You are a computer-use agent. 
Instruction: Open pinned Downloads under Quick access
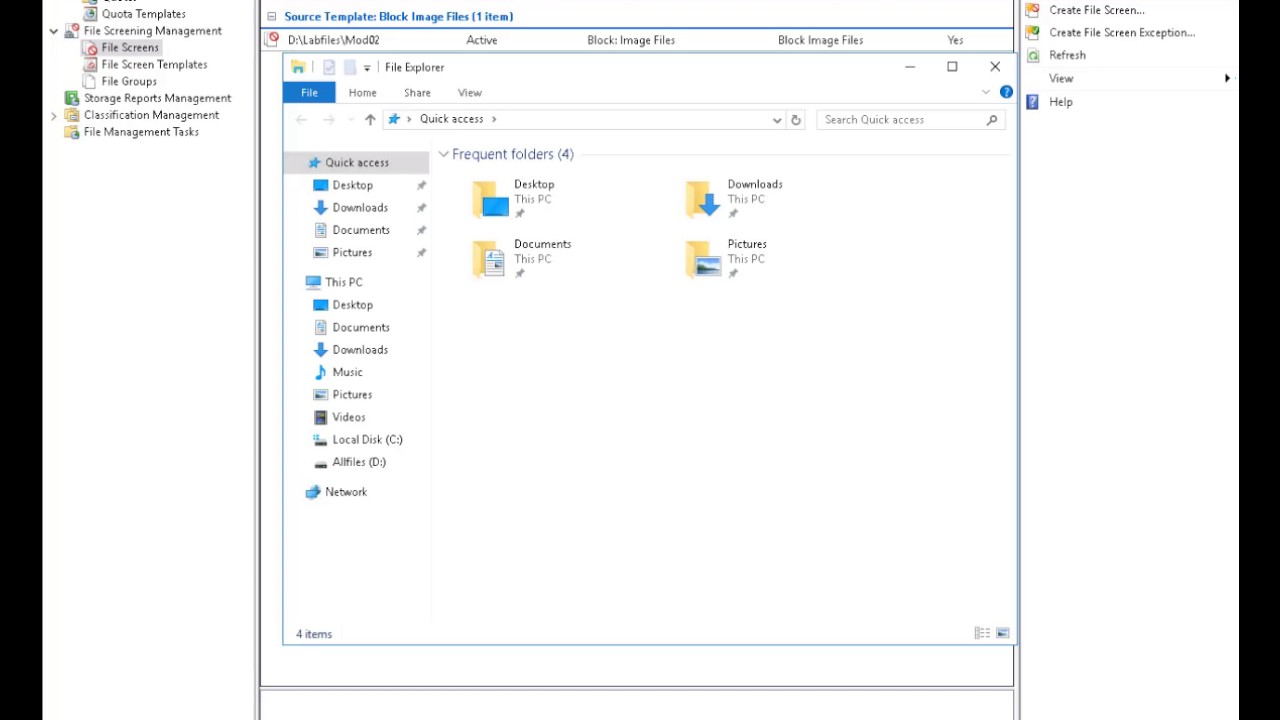360,207
